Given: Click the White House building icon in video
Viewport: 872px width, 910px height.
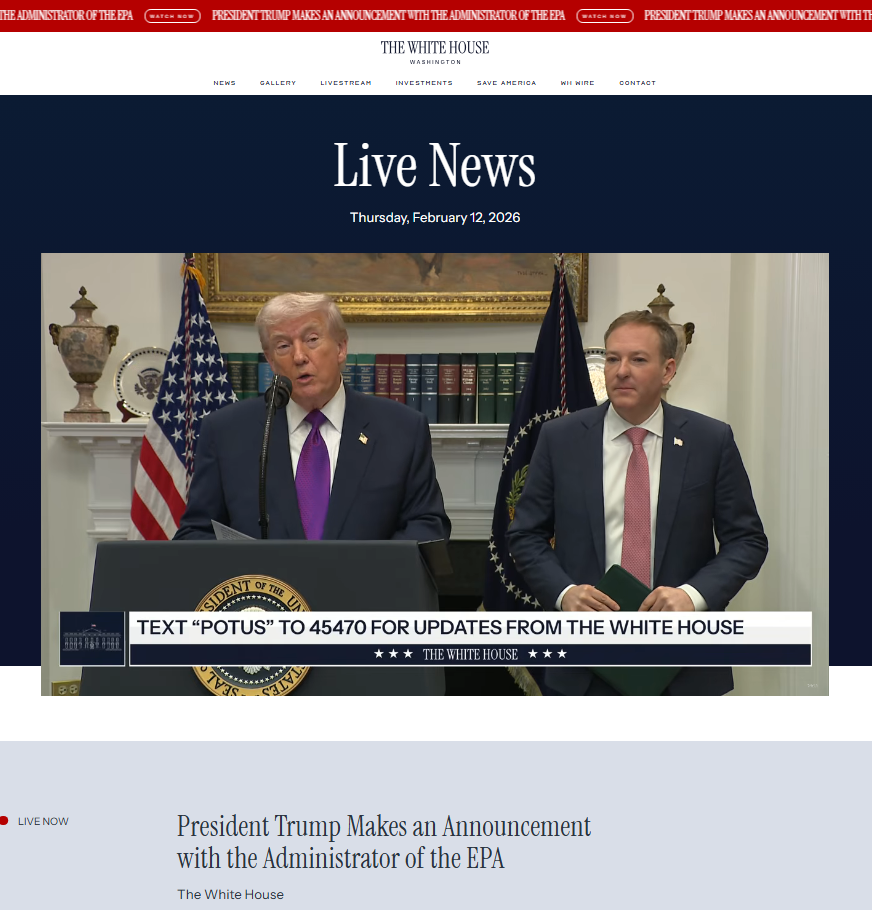Looking at the screenshot, I should click(92, 638).
